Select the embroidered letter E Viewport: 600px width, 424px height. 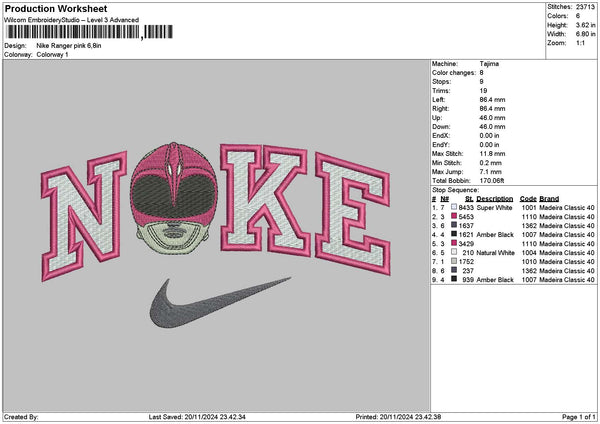pyautogui.click(x=353, y=214)
